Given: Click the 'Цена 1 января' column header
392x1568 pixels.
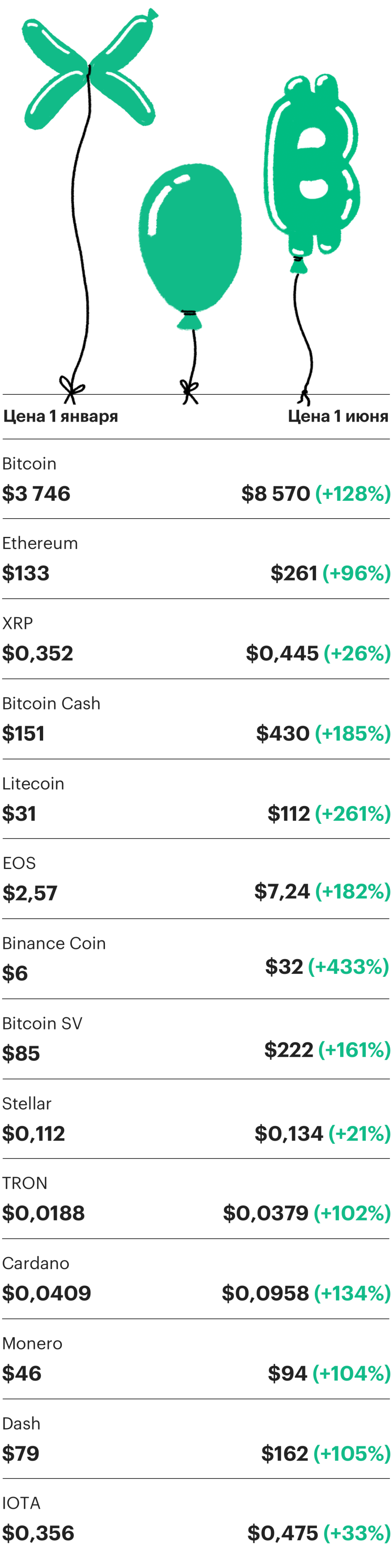Looking at the screenshot, I should pos(61,416).
